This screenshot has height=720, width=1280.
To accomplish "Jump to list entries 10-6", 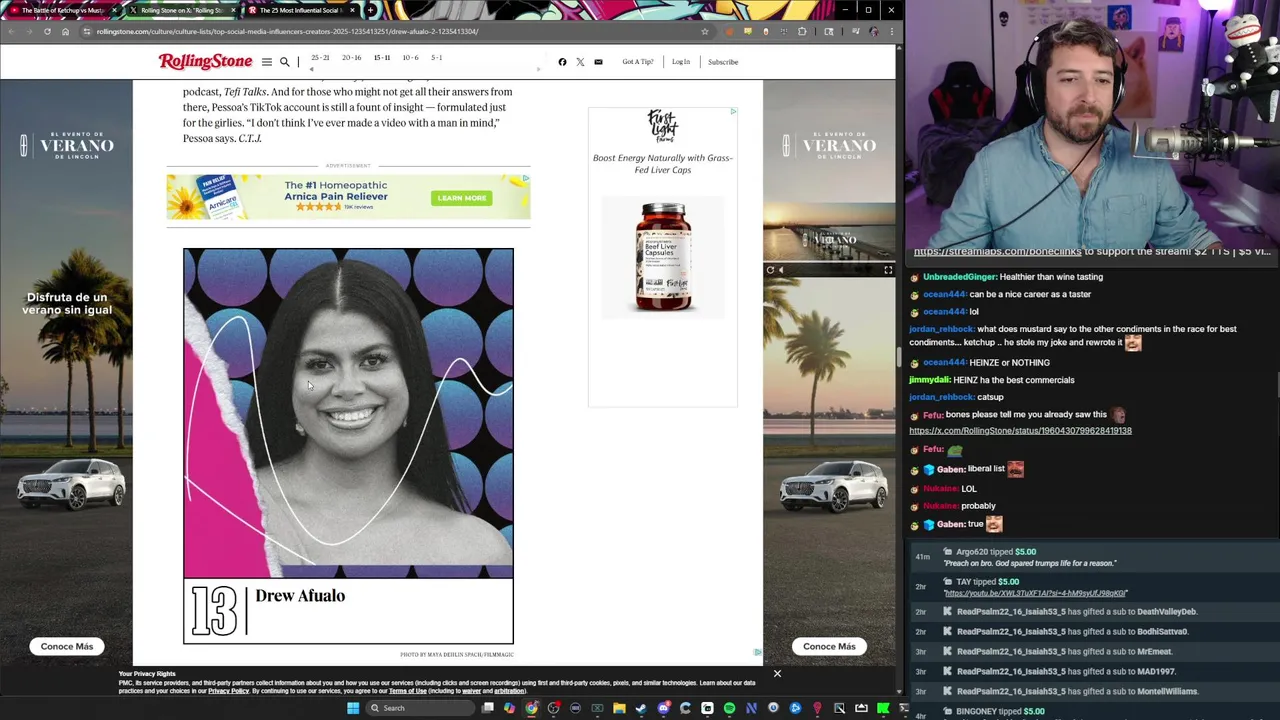I will 410,58.
